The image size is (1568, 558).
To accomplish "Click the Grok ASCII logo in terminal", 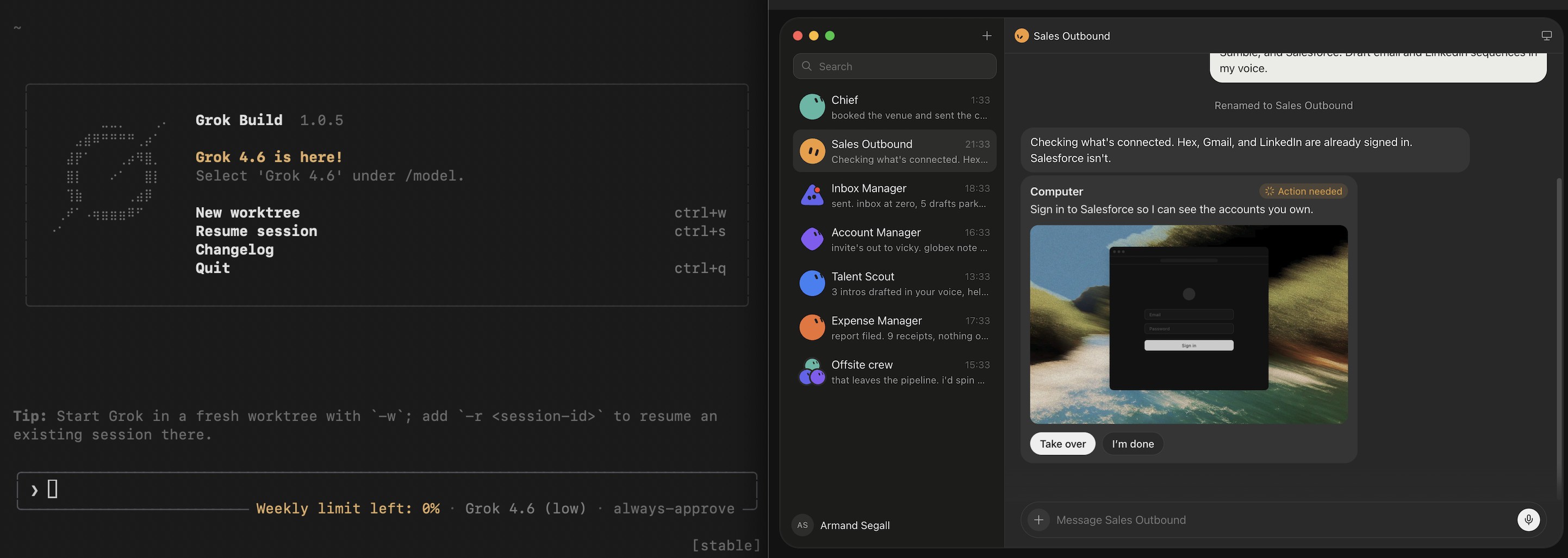I will 110,177.
